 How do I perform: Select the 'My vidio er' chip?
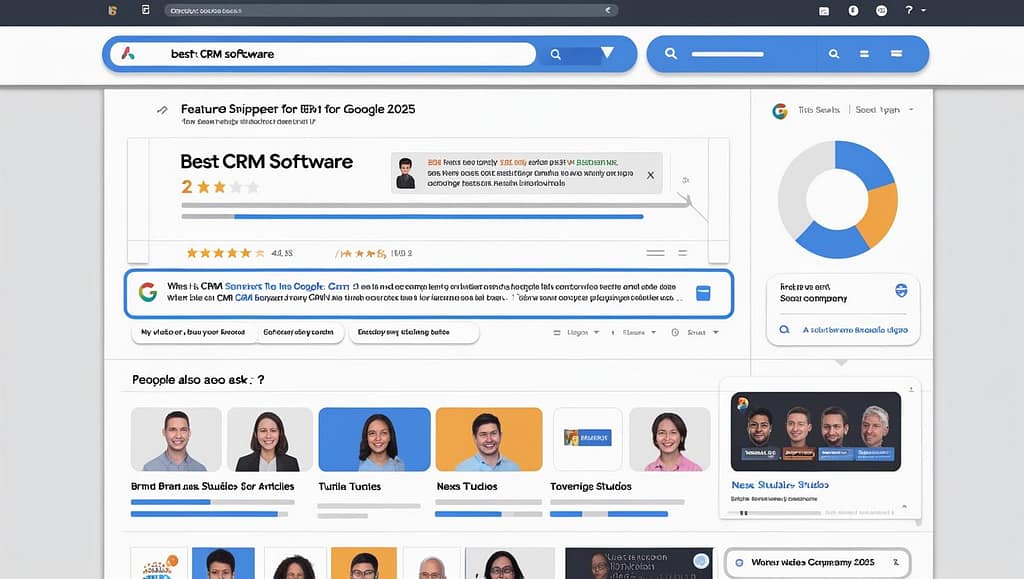(x=193, y=332)
